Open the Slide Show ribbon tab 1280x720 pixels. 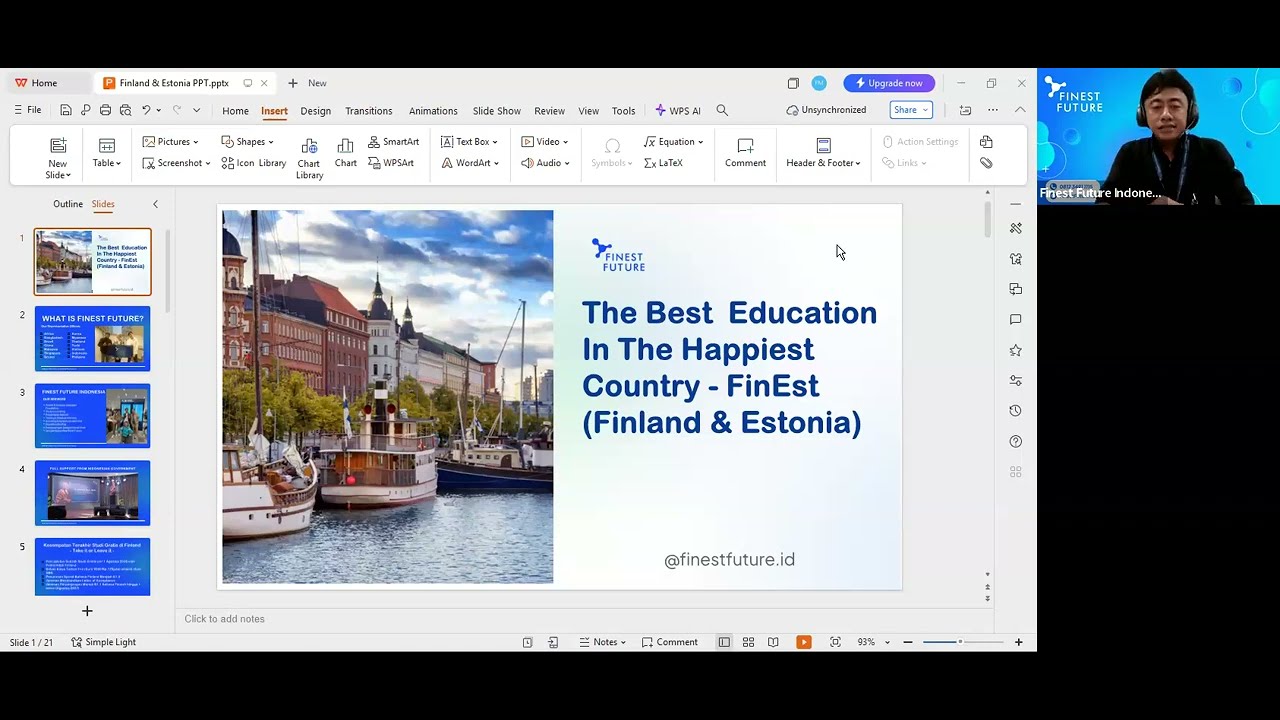[x=496, y=111]
